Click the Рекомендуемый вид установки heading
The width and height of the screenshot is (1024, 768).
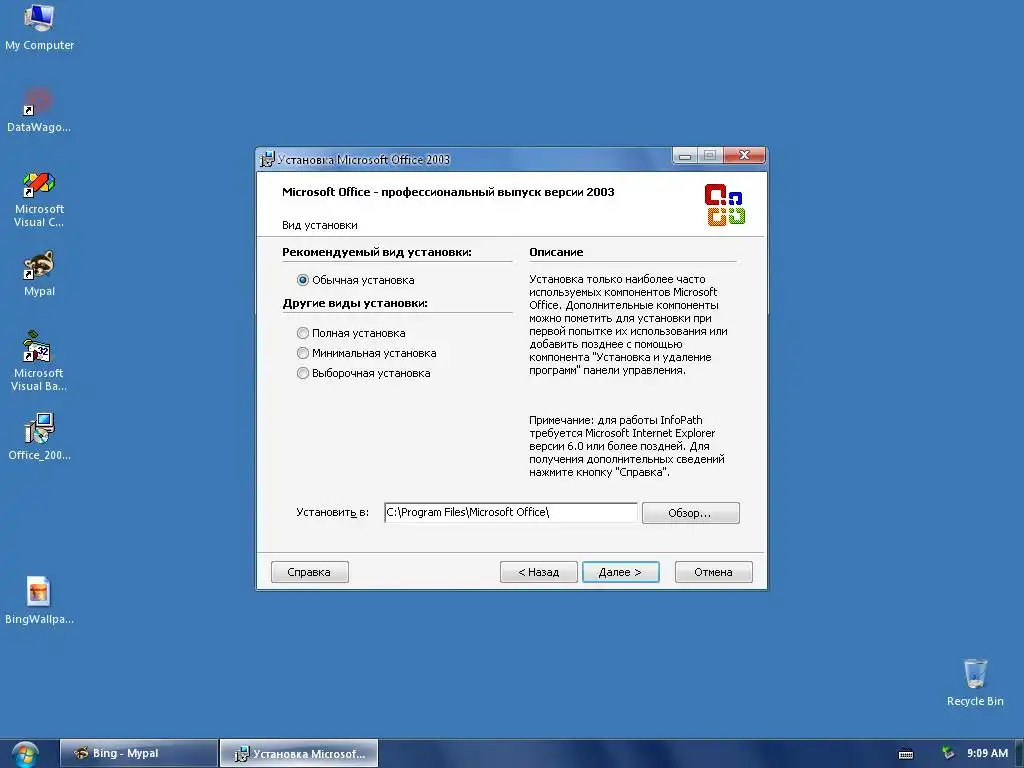click(377, 252)
